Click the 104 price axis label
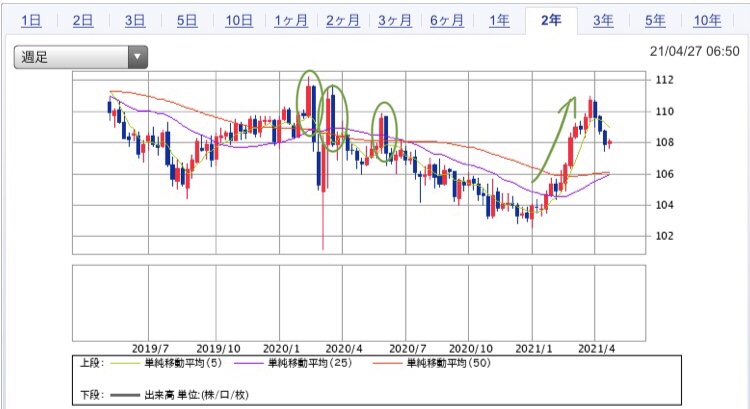 pos(664,205)
